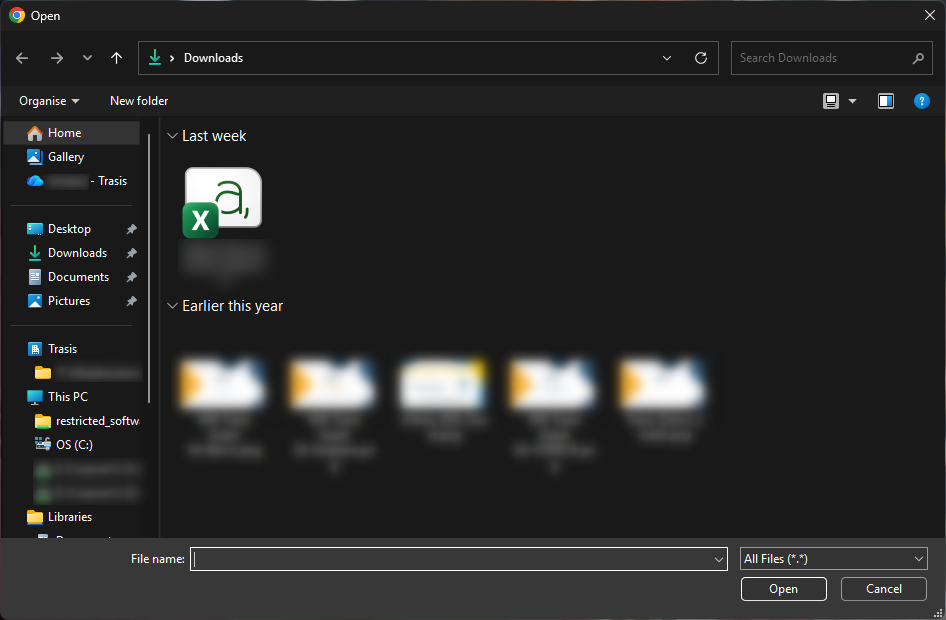Open Downloads in quick access
Viewport: 946px width, 620px height.
click(x=77, y=253)
